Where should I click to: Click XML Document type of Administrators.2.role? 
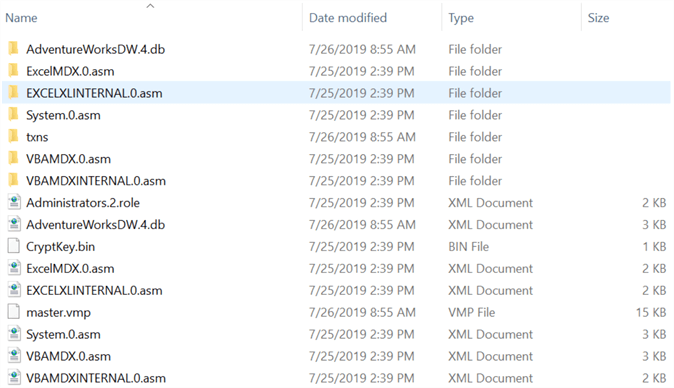[490, 203]
